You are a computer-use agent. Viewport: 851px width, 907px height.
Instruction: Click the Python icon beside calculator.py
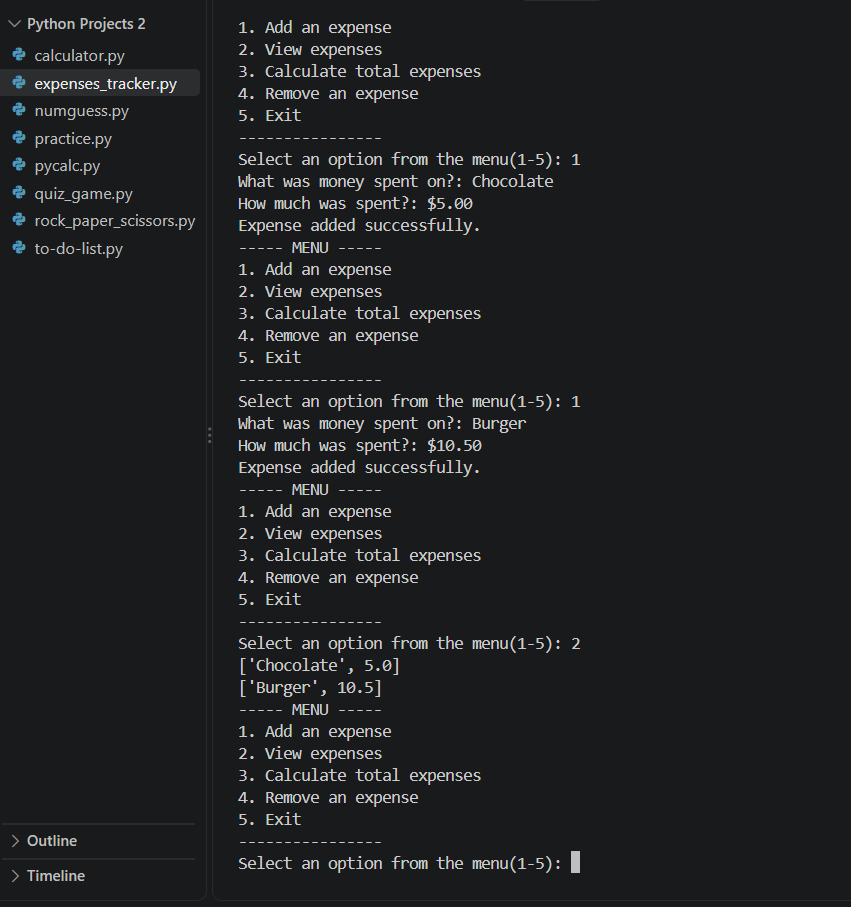pyautogui.click(x=19, y=55)
